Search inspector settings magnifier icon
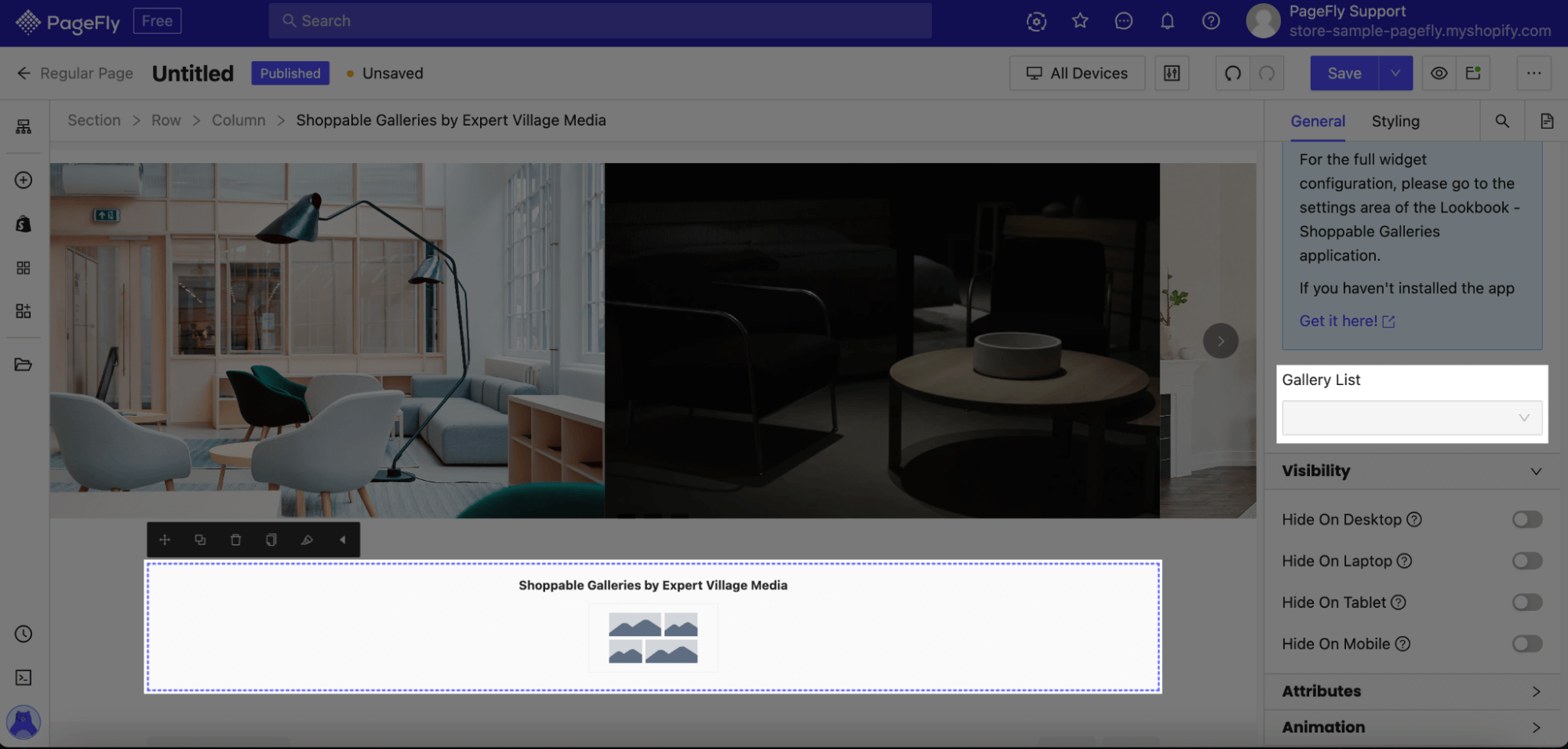Viewport: 1568px width, 749px height. click(1502, 121)
